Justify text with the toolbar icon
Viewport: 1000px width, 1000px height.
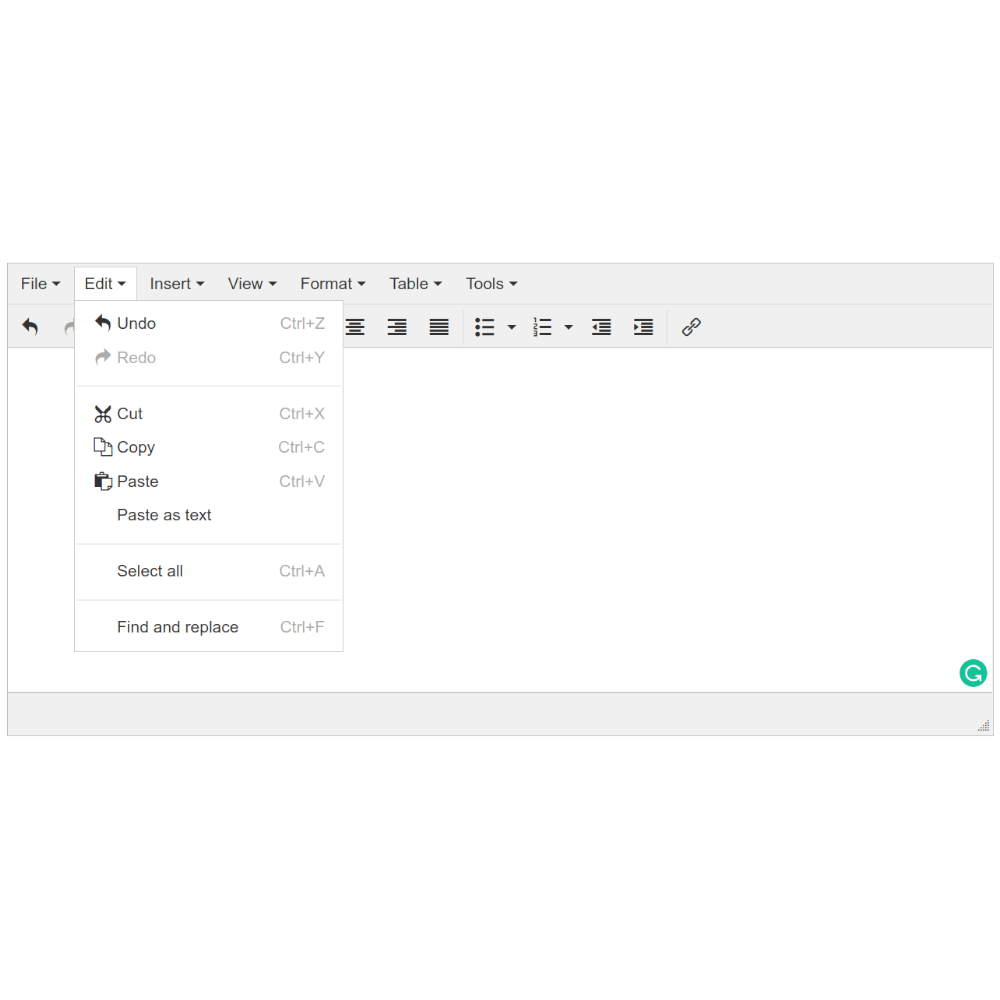439,327
